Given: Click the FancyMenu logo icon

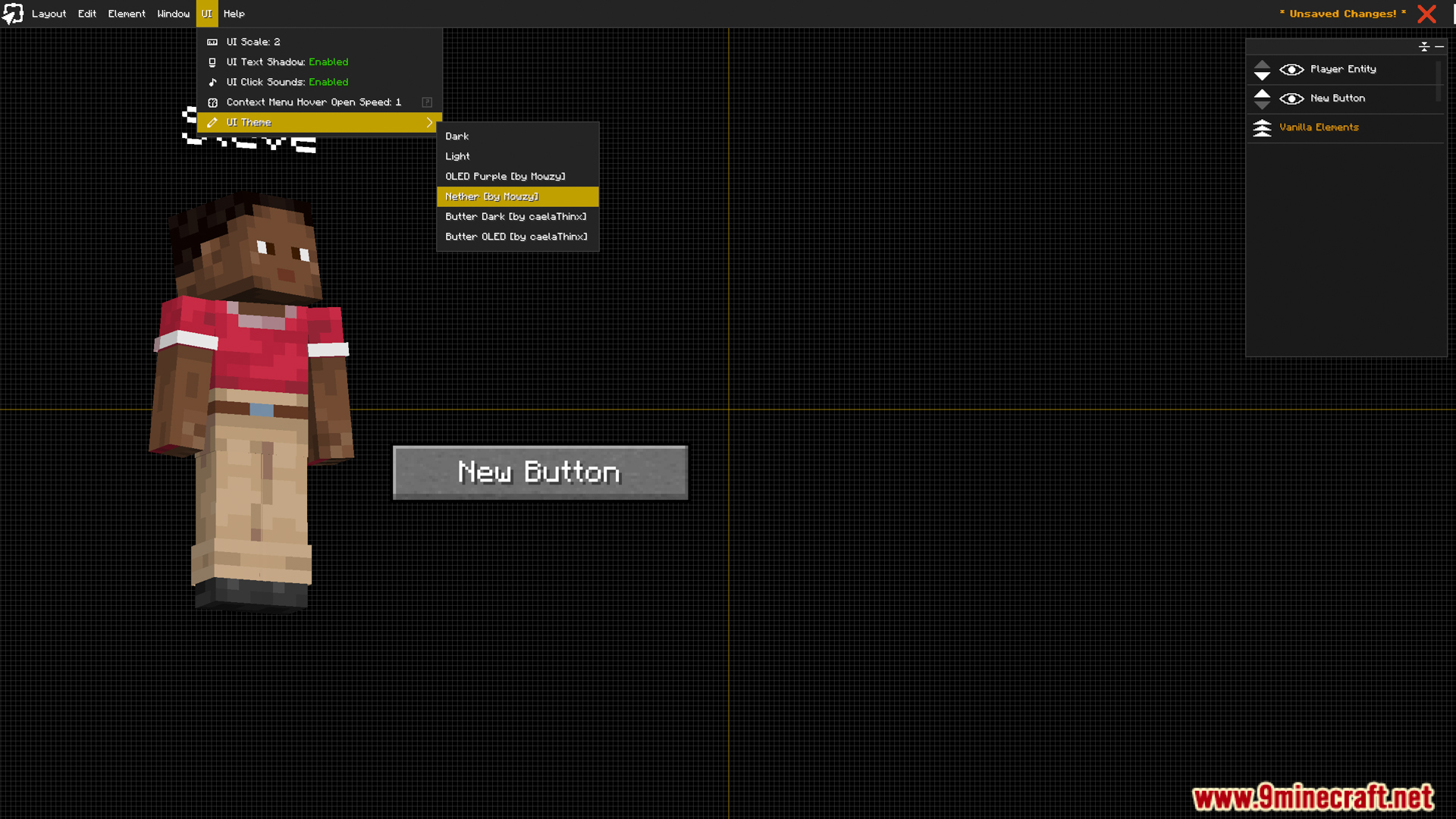Looking at the screenshot, I should (13, 14).
